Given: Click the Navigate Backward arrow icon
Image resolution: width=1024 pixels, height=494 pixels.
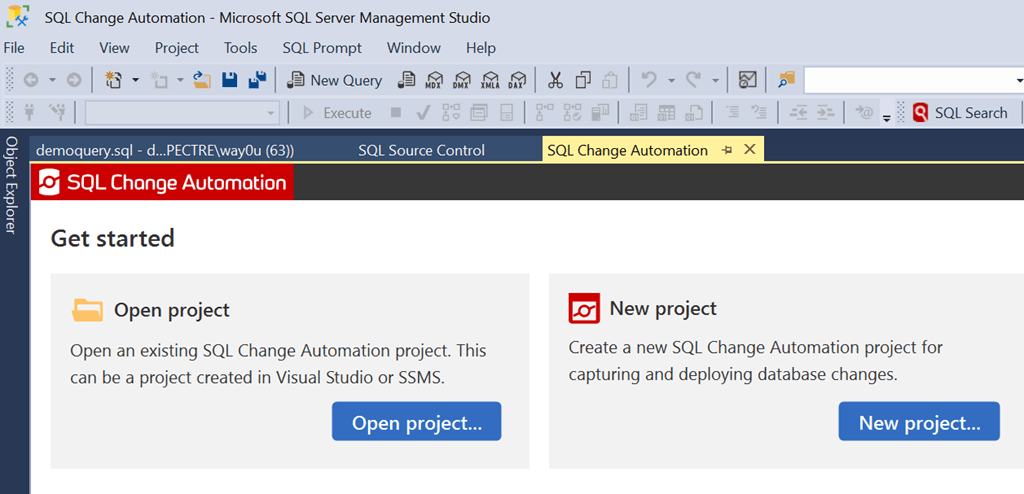Looking at the screenshot, I should tap(31, 80).
